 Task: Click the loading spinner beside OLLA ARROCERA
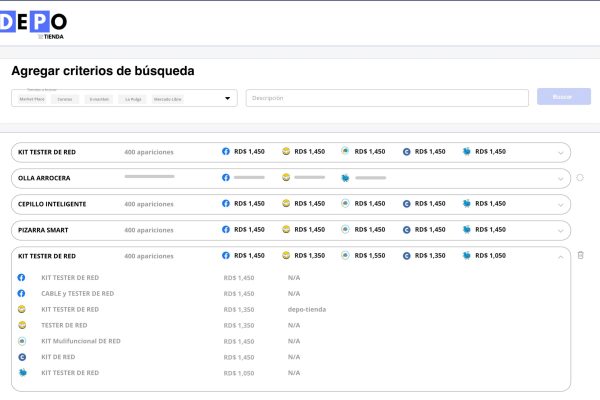coord(580,178)
